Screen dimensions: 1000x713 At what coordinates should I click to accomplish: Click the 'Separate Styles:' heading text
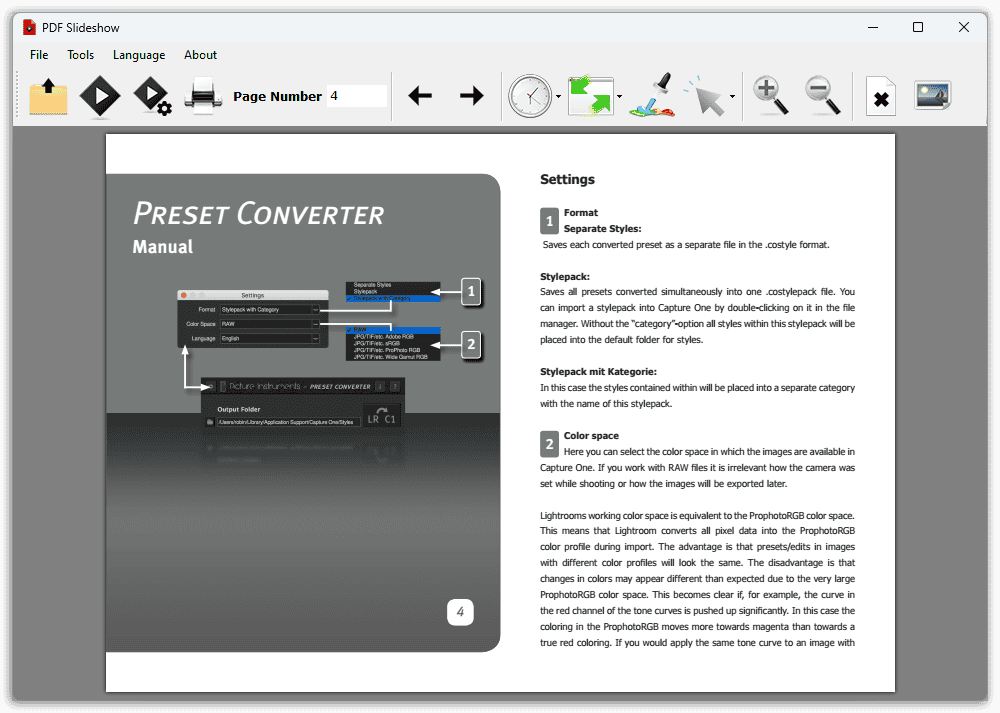coord(602,228)
